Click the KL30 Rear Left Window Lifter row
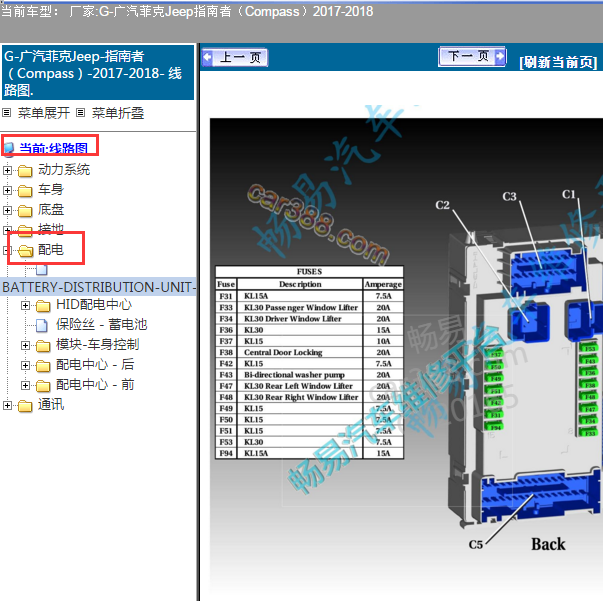 coord(309,386)
